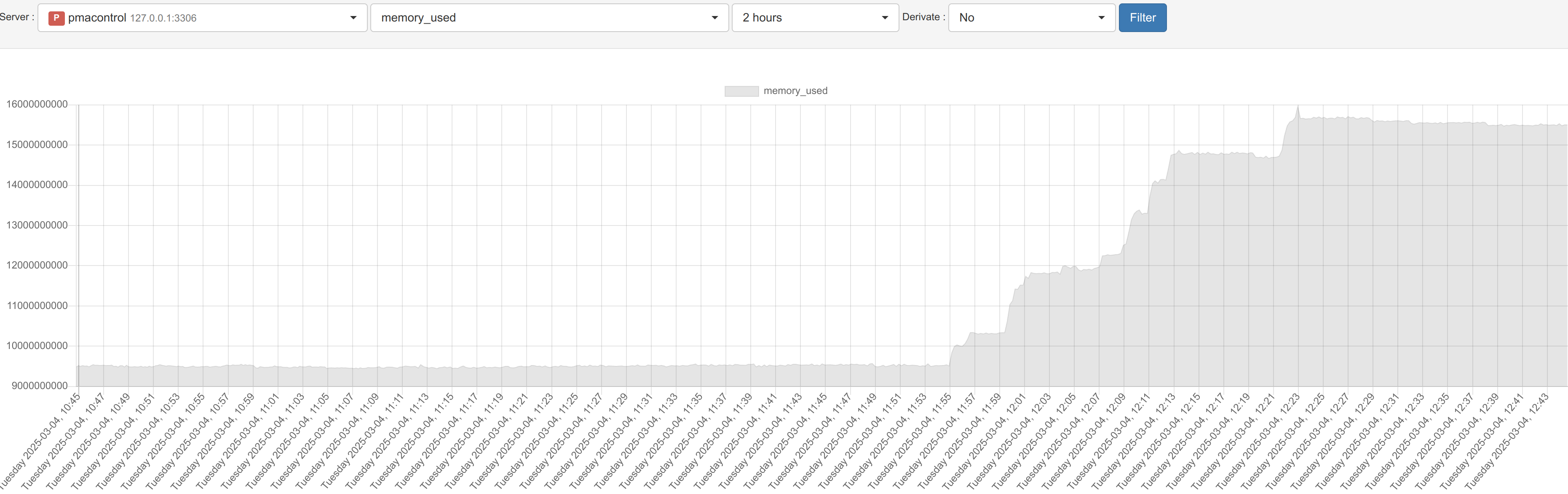Click the server selector's caret arrow
The image size is (1568, 494).
353,18
